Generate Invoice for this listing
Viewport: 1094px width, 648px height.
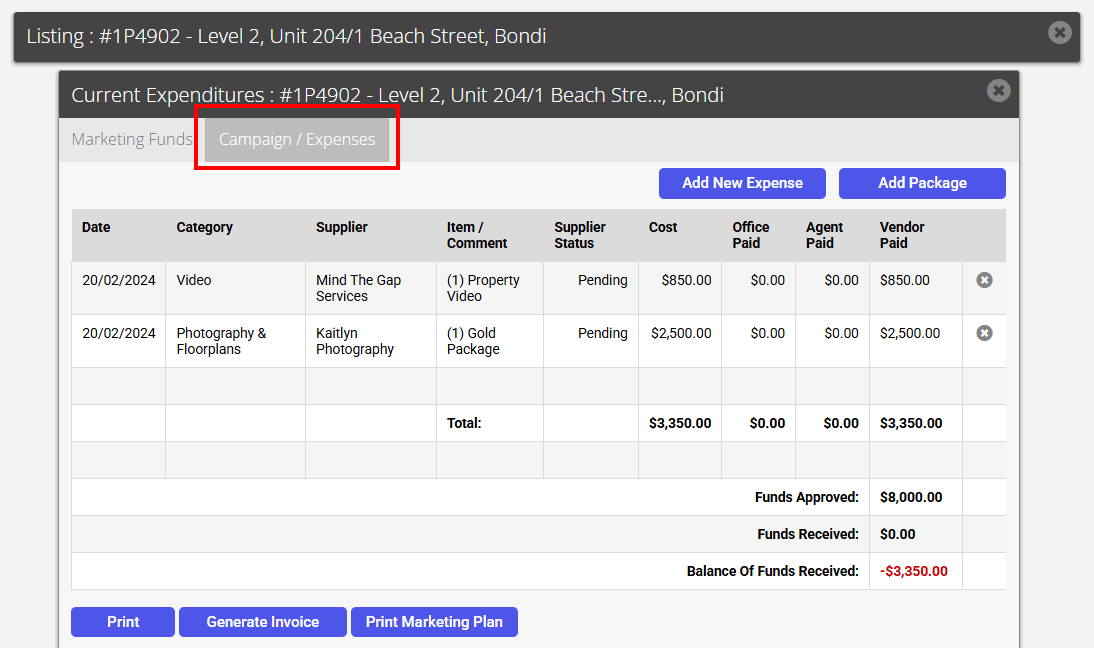262,622
